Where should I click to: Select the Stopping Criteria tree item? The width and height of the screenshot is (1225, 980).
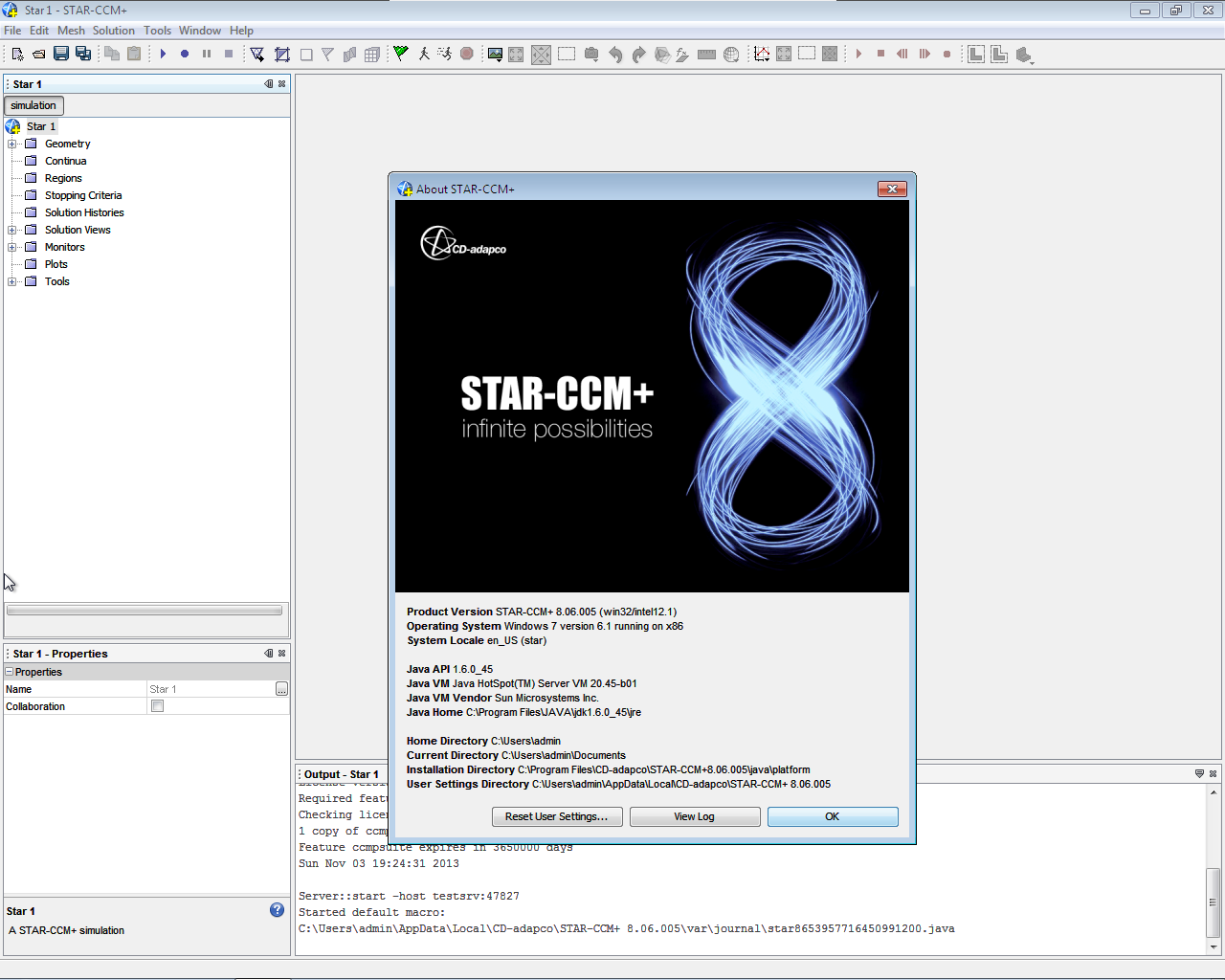pyautogui.click(x=83, y=195)
